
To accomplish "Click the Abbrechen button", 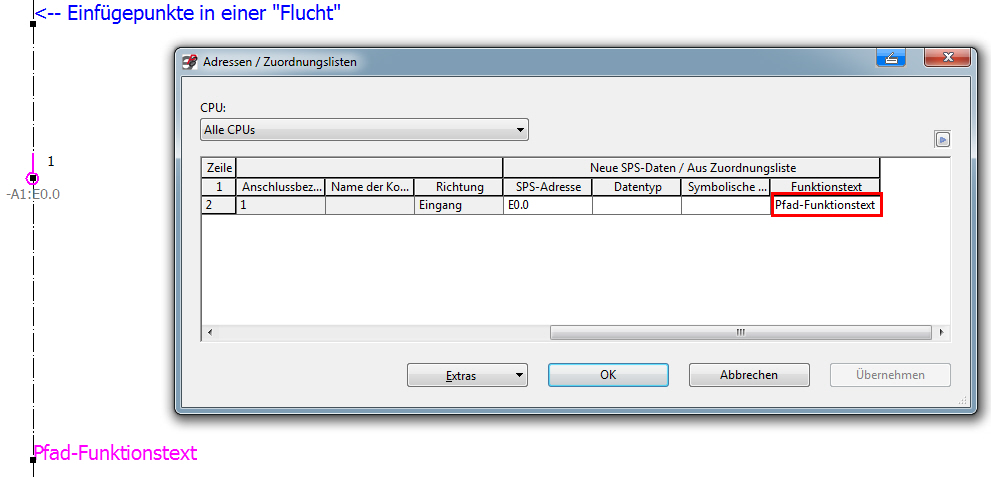I will (x=749, y=375).
